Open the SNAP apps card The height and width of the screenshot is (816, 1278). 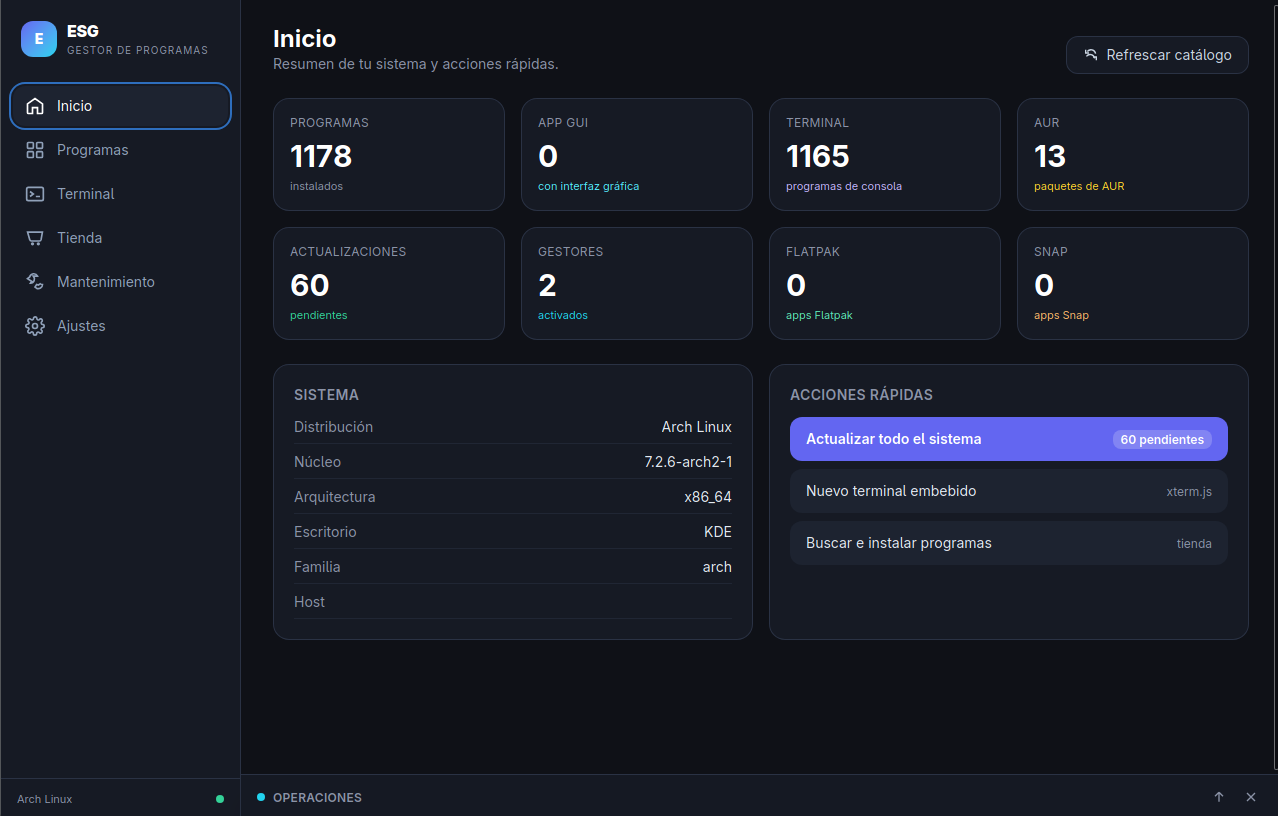click(1133, 283)
